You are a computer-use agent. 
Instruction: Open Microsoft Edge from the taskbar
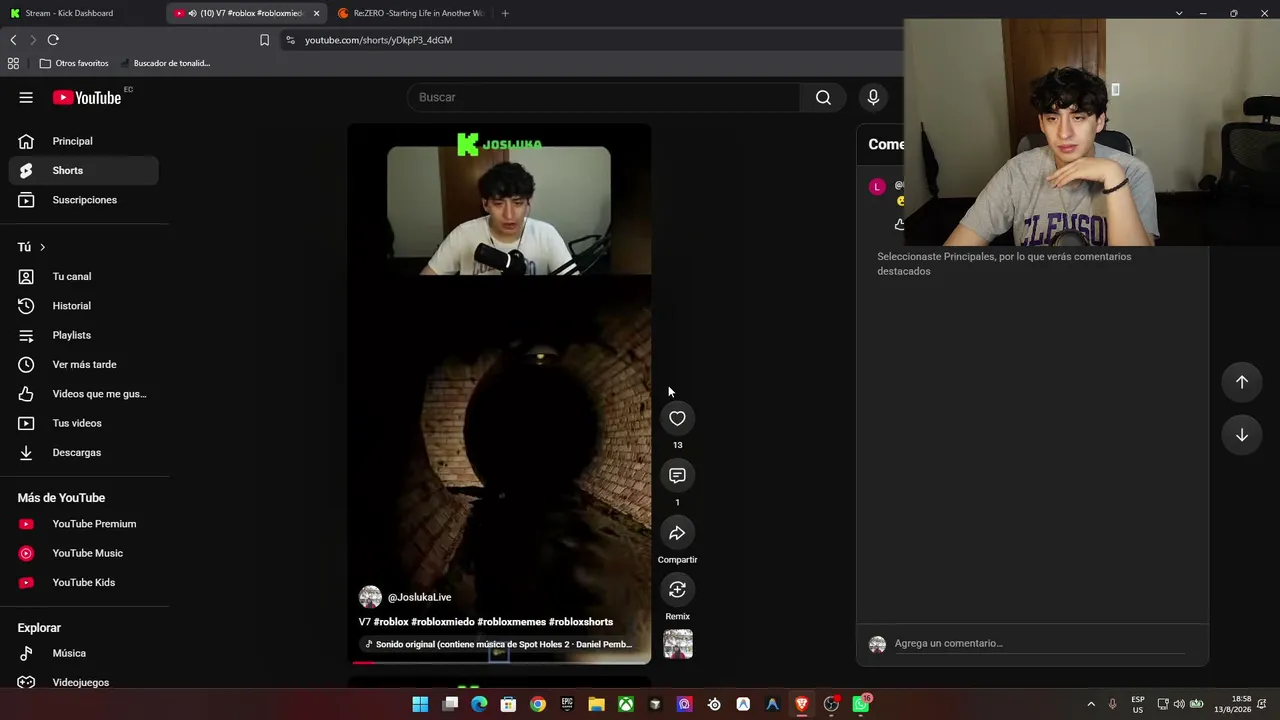point(479,704)
